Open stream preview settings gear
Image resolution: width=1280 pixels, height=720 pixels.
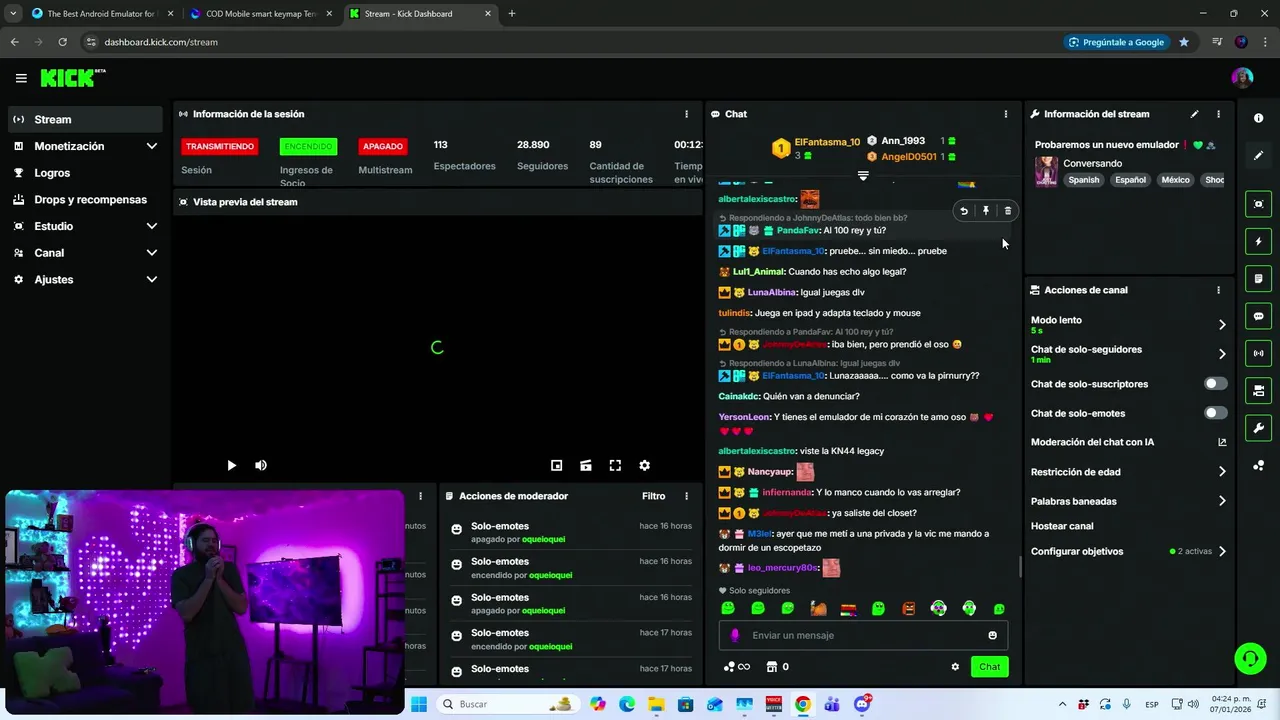pos(644,465)
